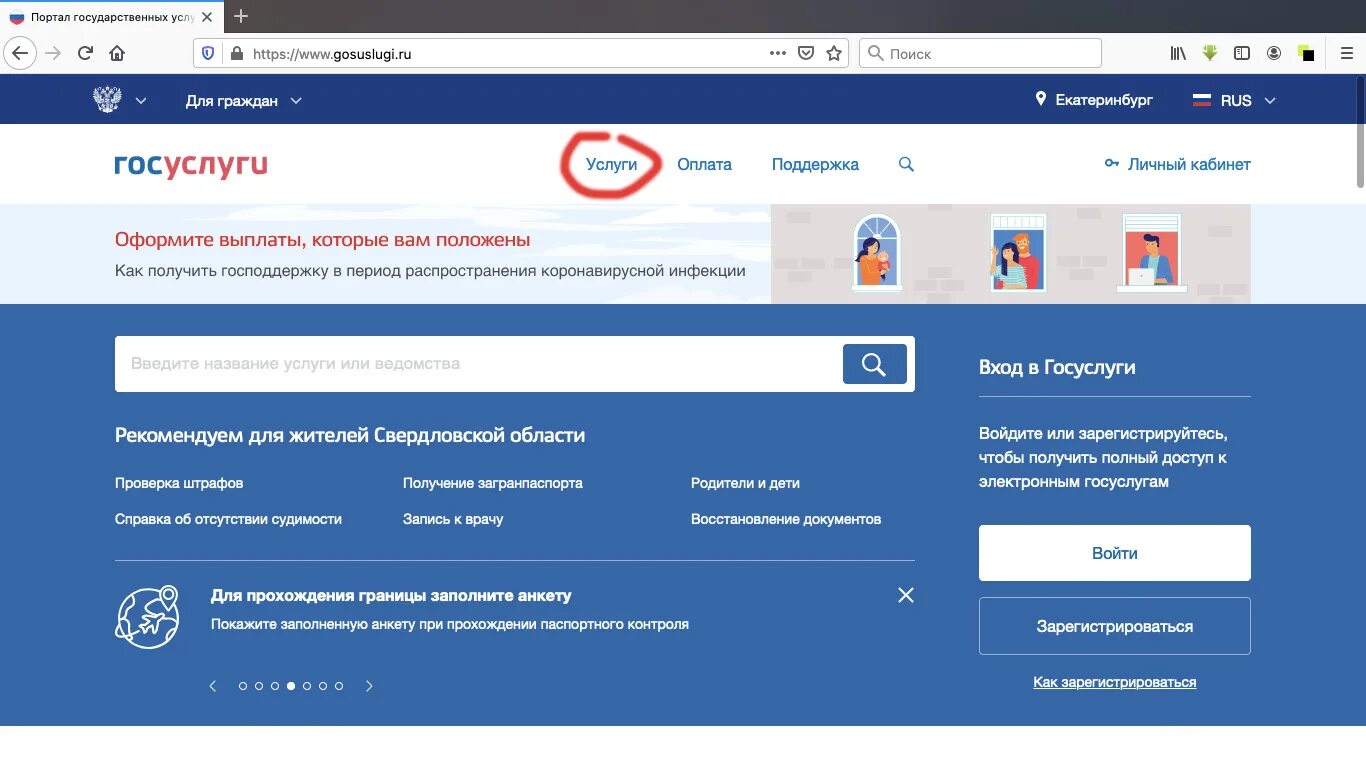Select first carousel indicator dot
The width and height of the screenshot is (1366, 768).
coord(243,686)
